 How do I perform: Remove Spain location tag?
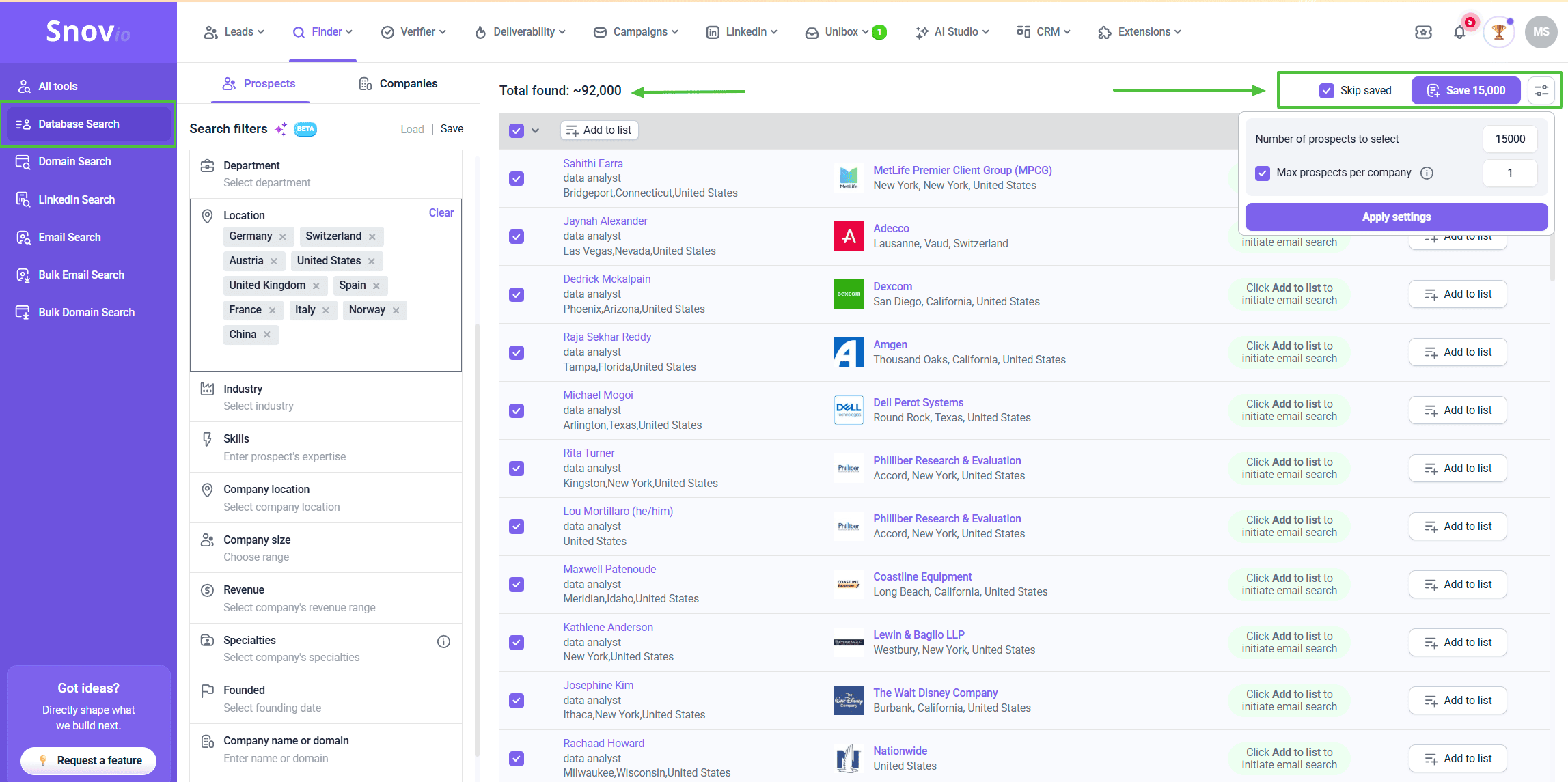pos(376,285)
